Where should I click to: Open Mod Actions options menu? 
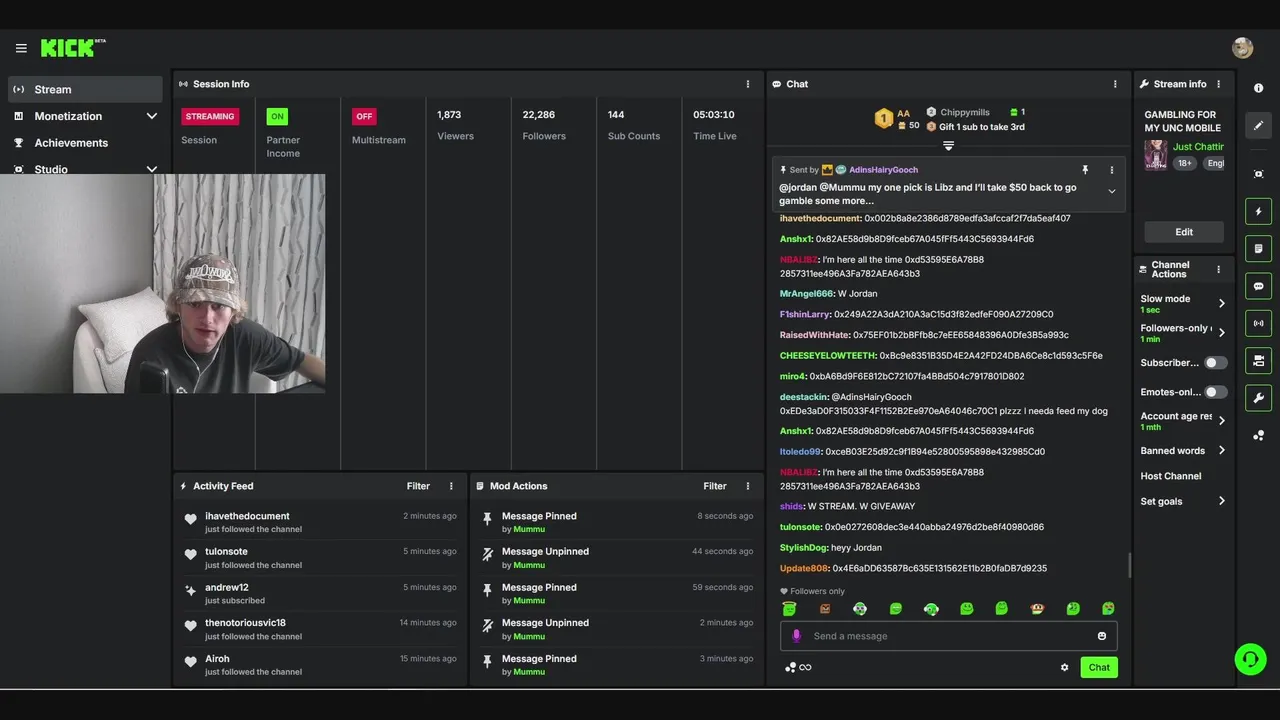(x=747, y=486)
